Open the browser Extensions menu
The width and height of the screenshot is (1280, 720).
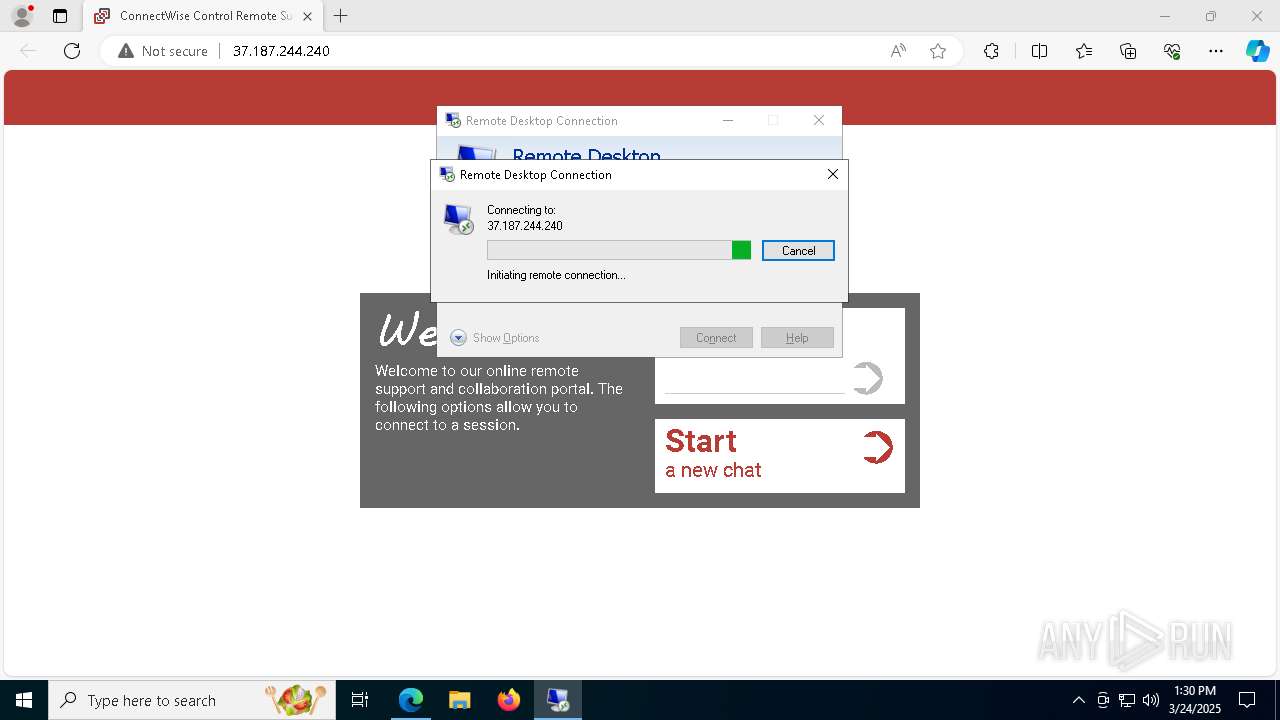[x=991, y=51]
